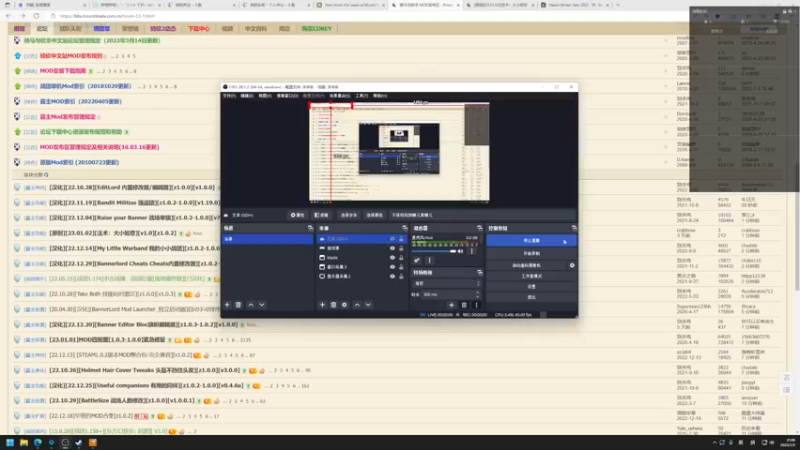Click Stop Streaming button in OBS controls

click(531, 240)
